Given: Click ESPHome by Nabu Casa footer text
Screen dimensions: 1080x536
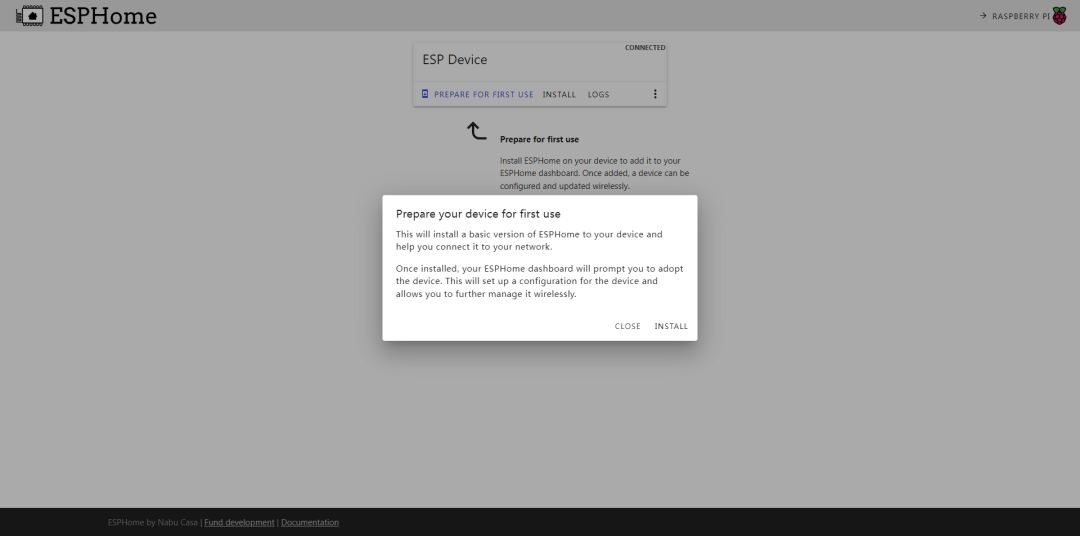Looking at the screenshot, I should (x=153, y=522).
